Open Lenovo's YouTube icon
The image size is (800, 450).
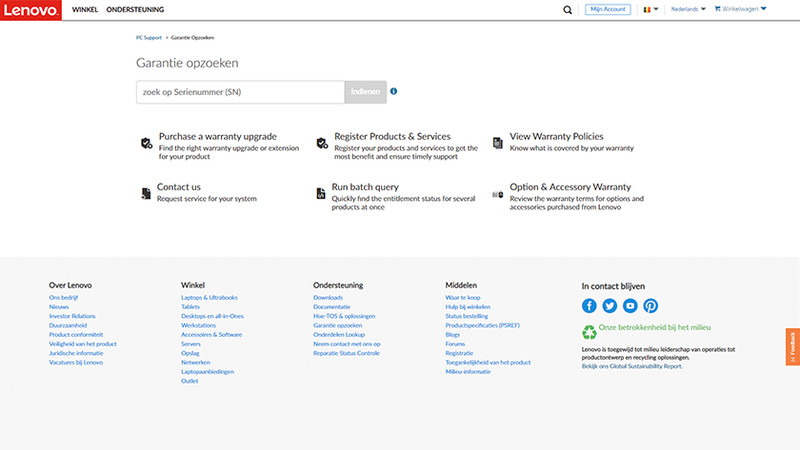(x=630, y=306)
